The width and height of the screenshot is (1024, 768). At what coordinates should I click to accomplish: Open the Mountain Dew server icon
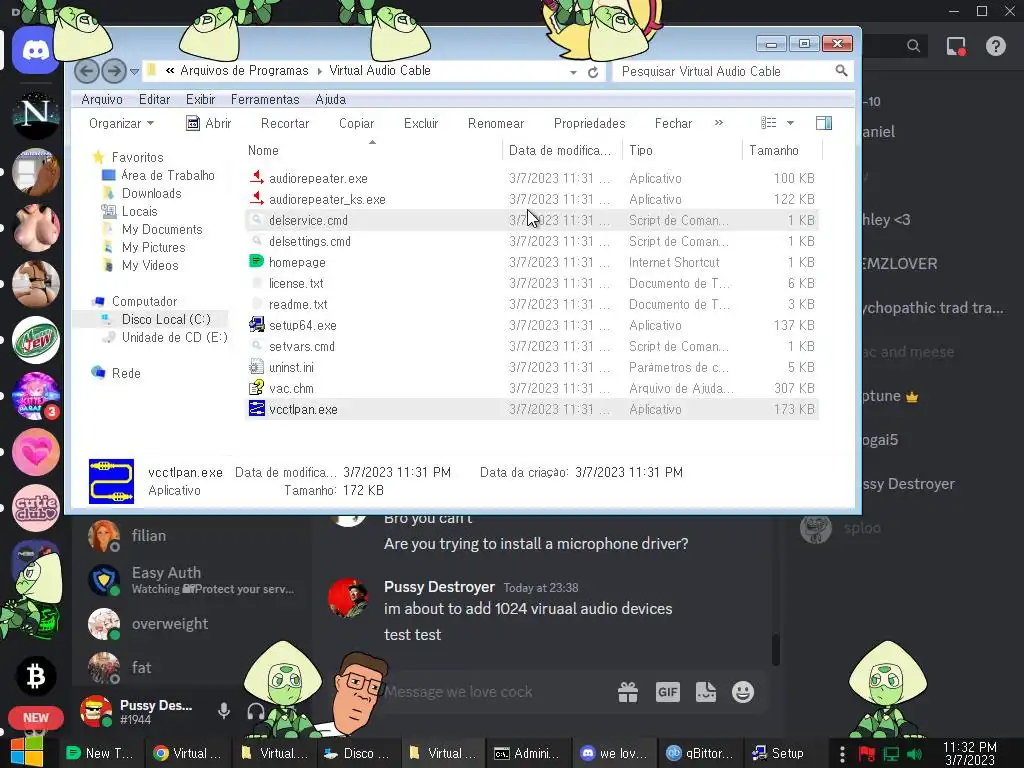tap(36, 340)
